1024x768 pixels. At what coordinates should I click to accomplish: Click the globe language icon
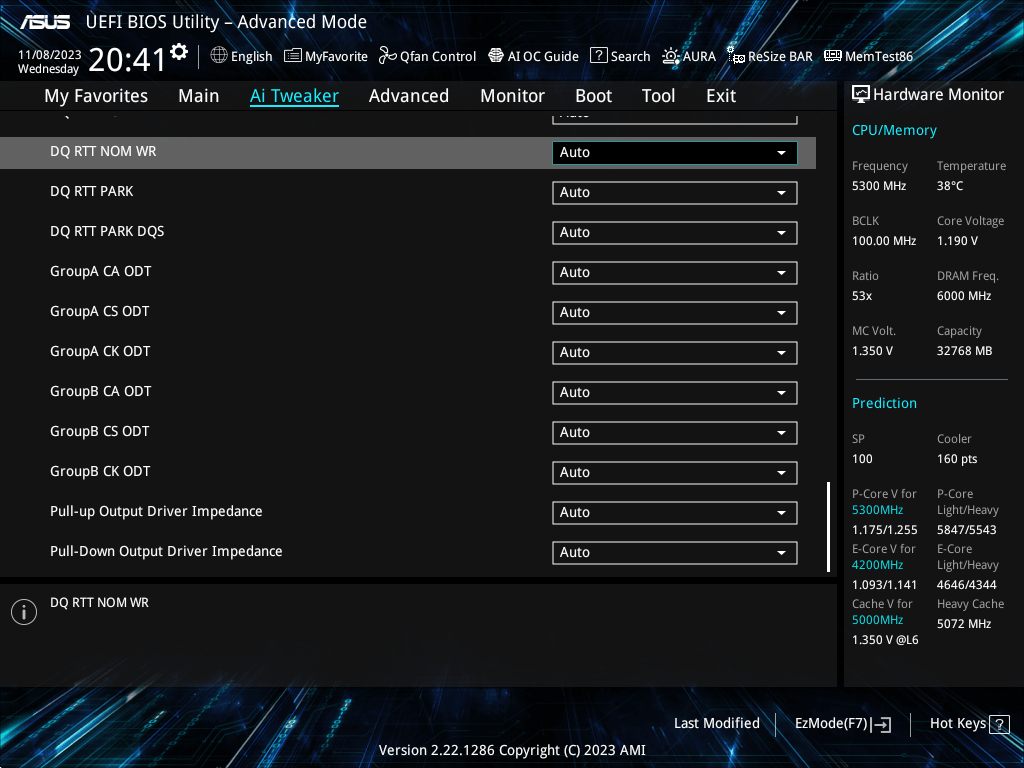click(x=219, y=56)
